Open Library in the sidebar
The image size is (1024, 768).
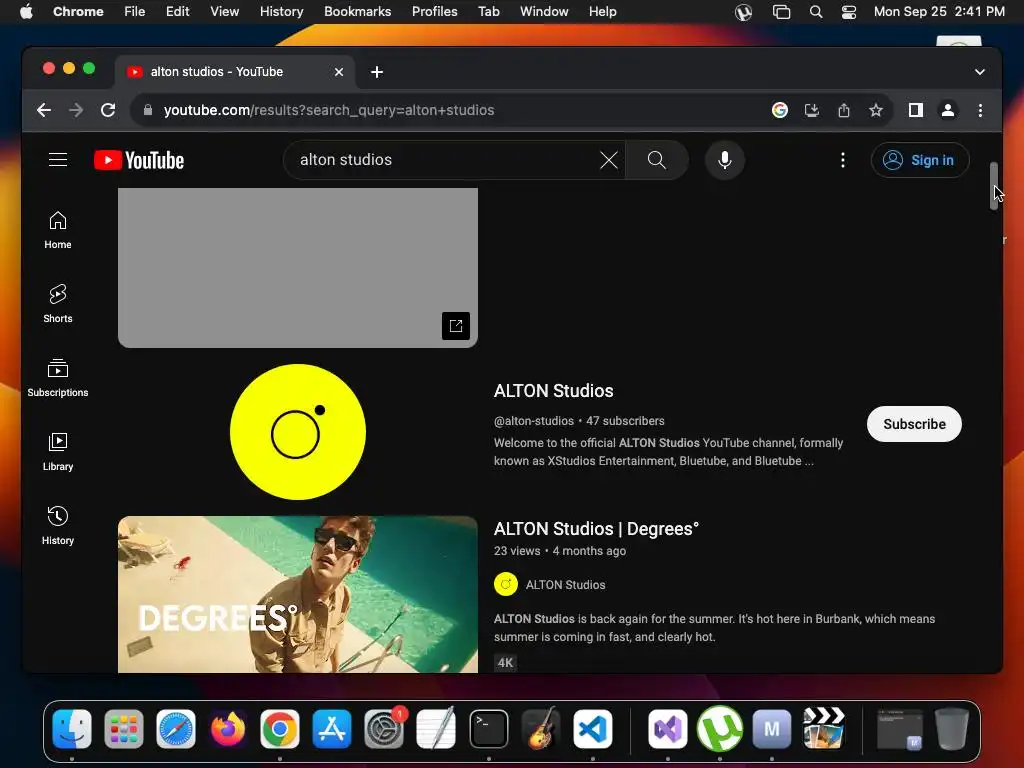(x=58, y=451)
